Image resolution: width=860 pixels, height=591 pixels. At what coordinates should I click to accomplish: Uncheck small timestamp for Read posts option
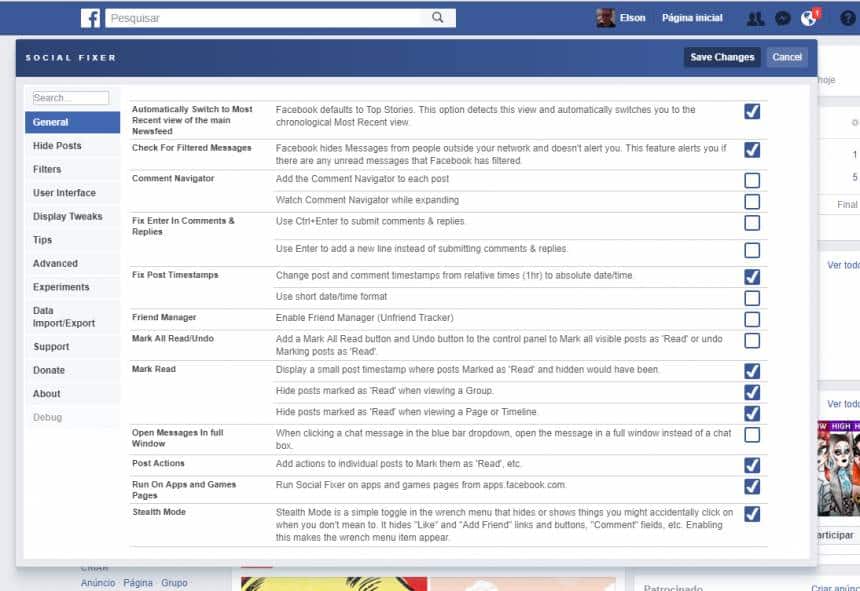click(x=752, y=371)
